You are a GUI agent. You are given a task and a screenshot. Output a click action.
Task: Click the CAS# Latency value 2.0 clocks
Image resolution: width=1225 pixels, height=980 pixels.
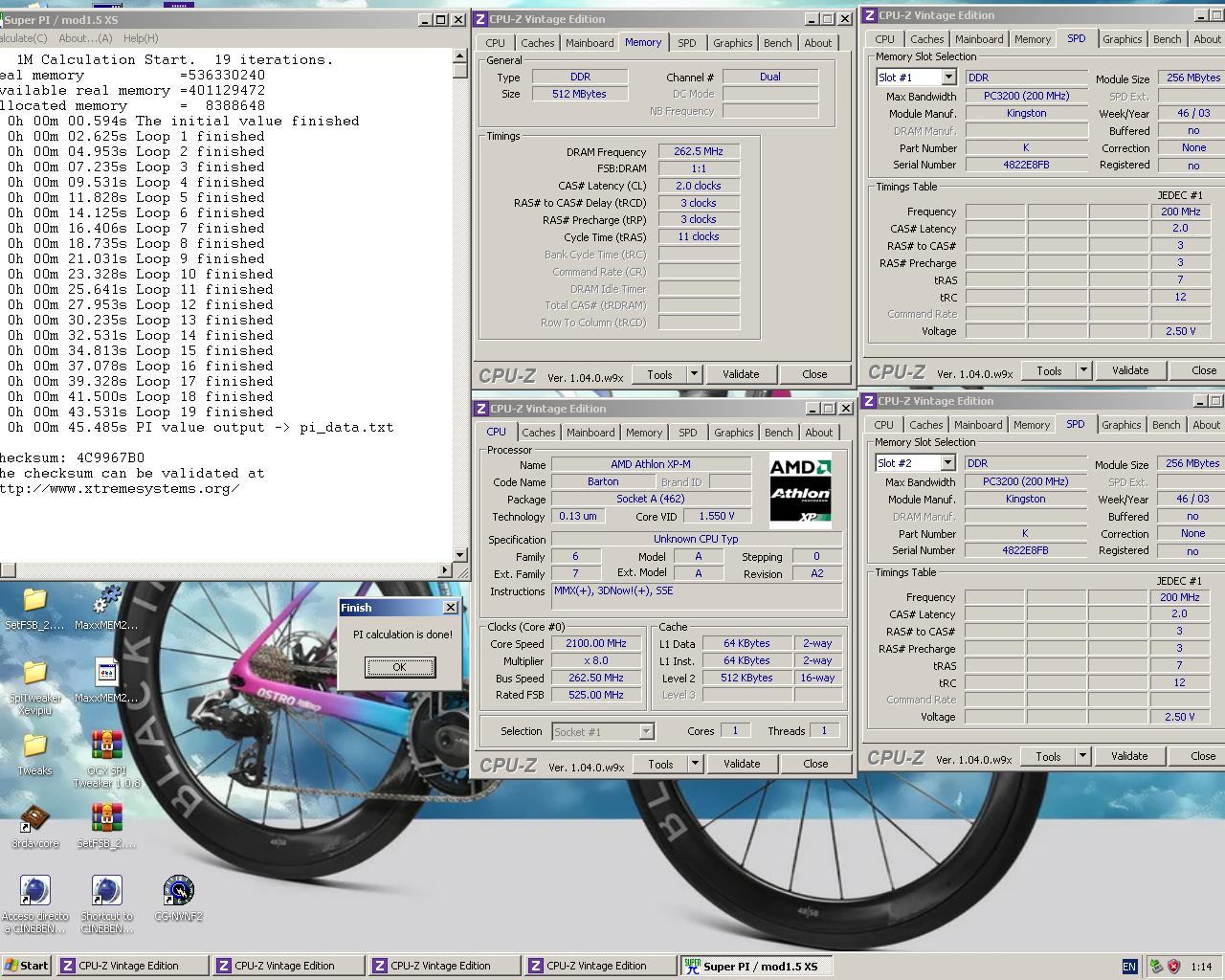[699, 186]
